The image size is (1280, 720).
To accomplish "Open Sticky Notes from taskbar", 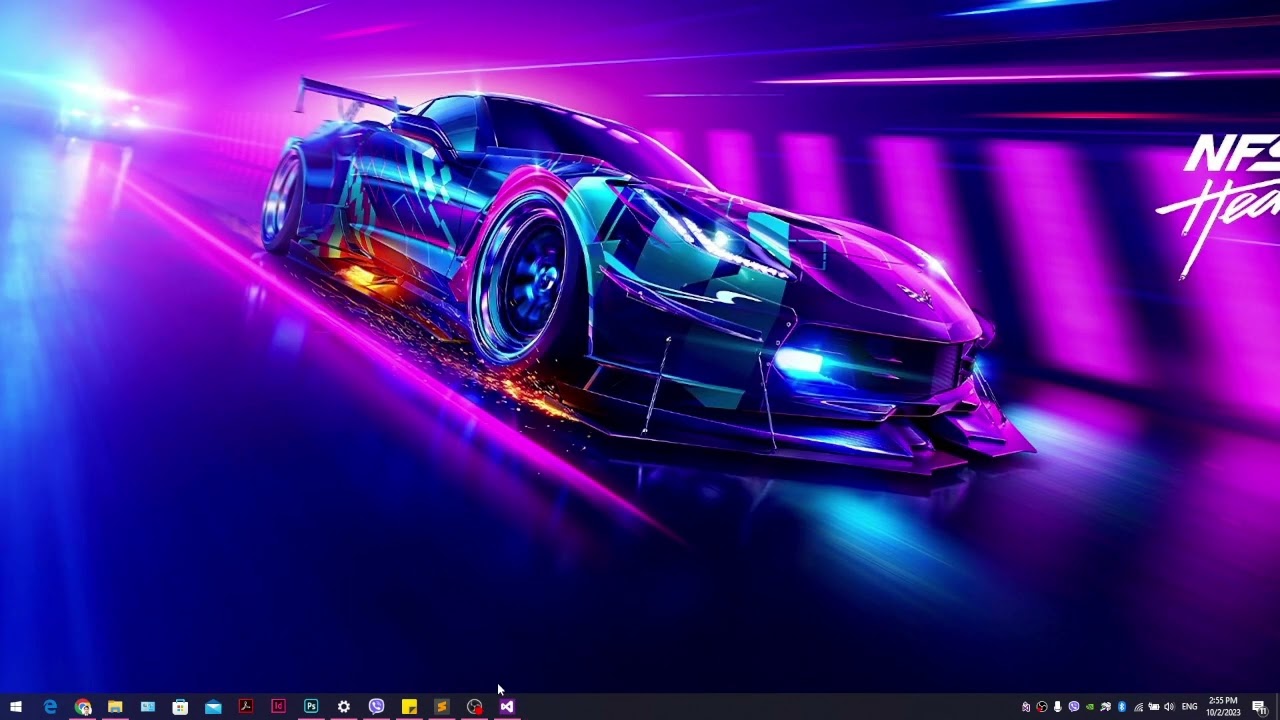I will pyautogui.click(x=409, y=707).
